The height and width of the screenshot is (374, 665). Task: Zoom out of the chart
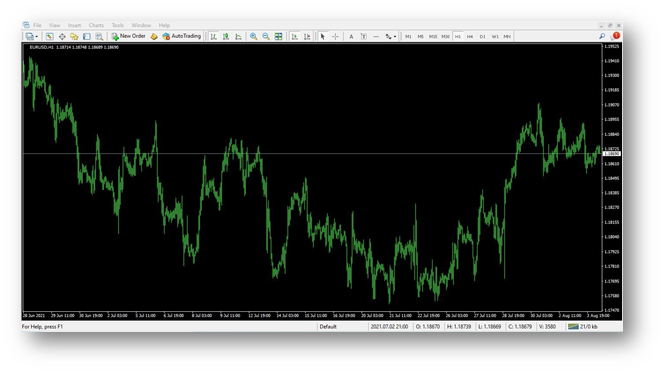(x=265, y=36)
